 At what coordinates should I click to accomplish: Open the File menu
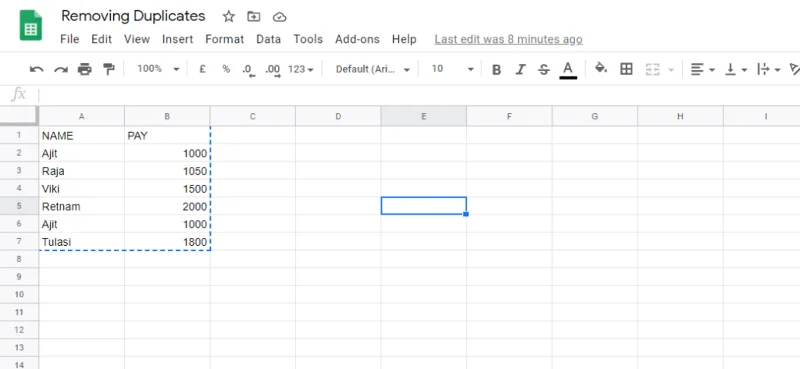click(69, 39)
